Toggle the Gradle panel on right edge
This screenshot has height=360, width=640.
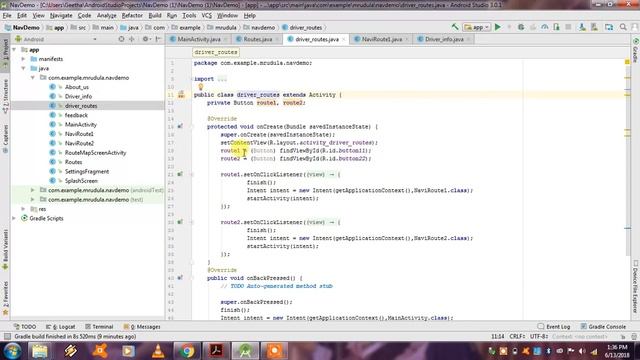point(636,51)
